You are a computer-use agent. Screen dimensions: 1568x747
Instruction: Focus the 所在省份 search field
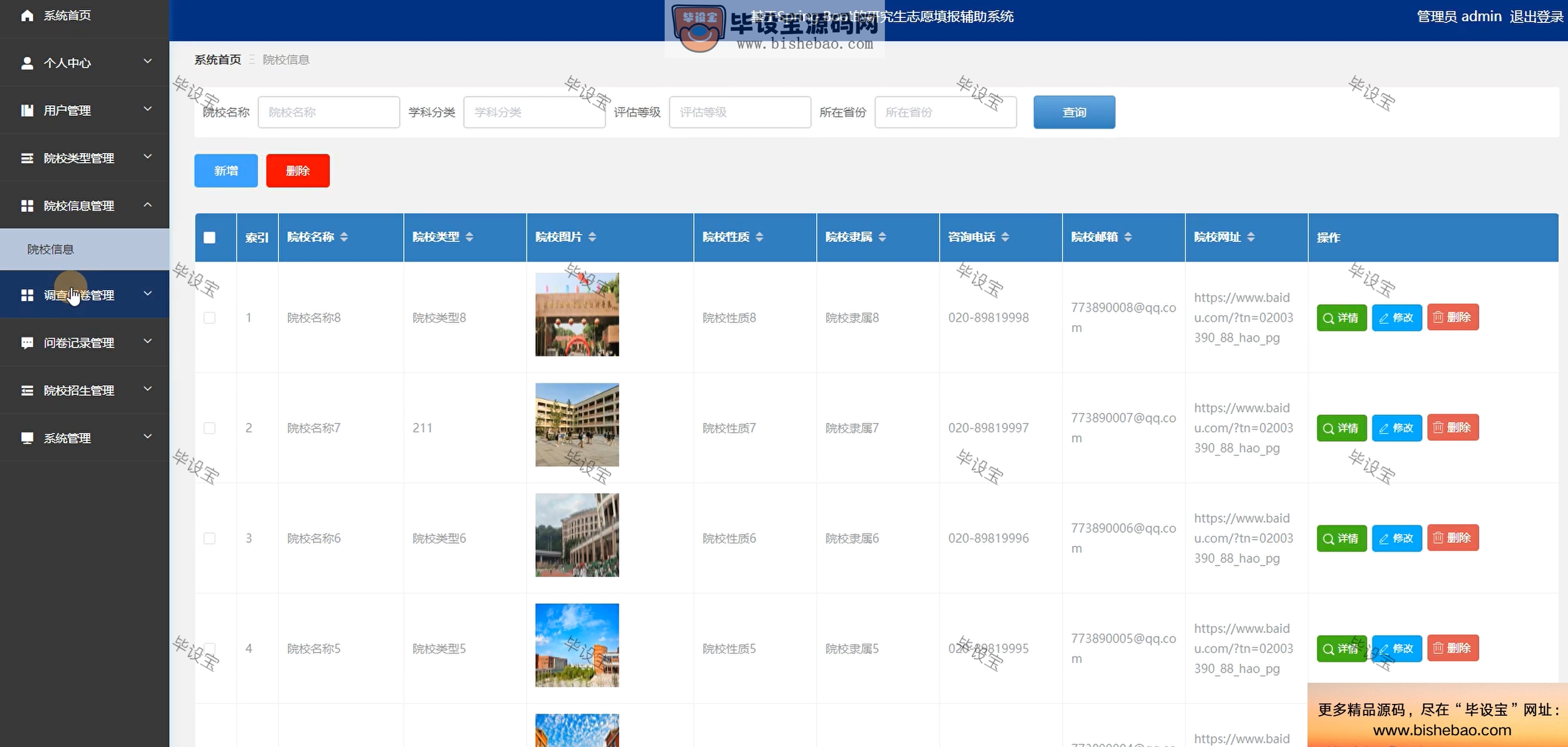(946, 112)
